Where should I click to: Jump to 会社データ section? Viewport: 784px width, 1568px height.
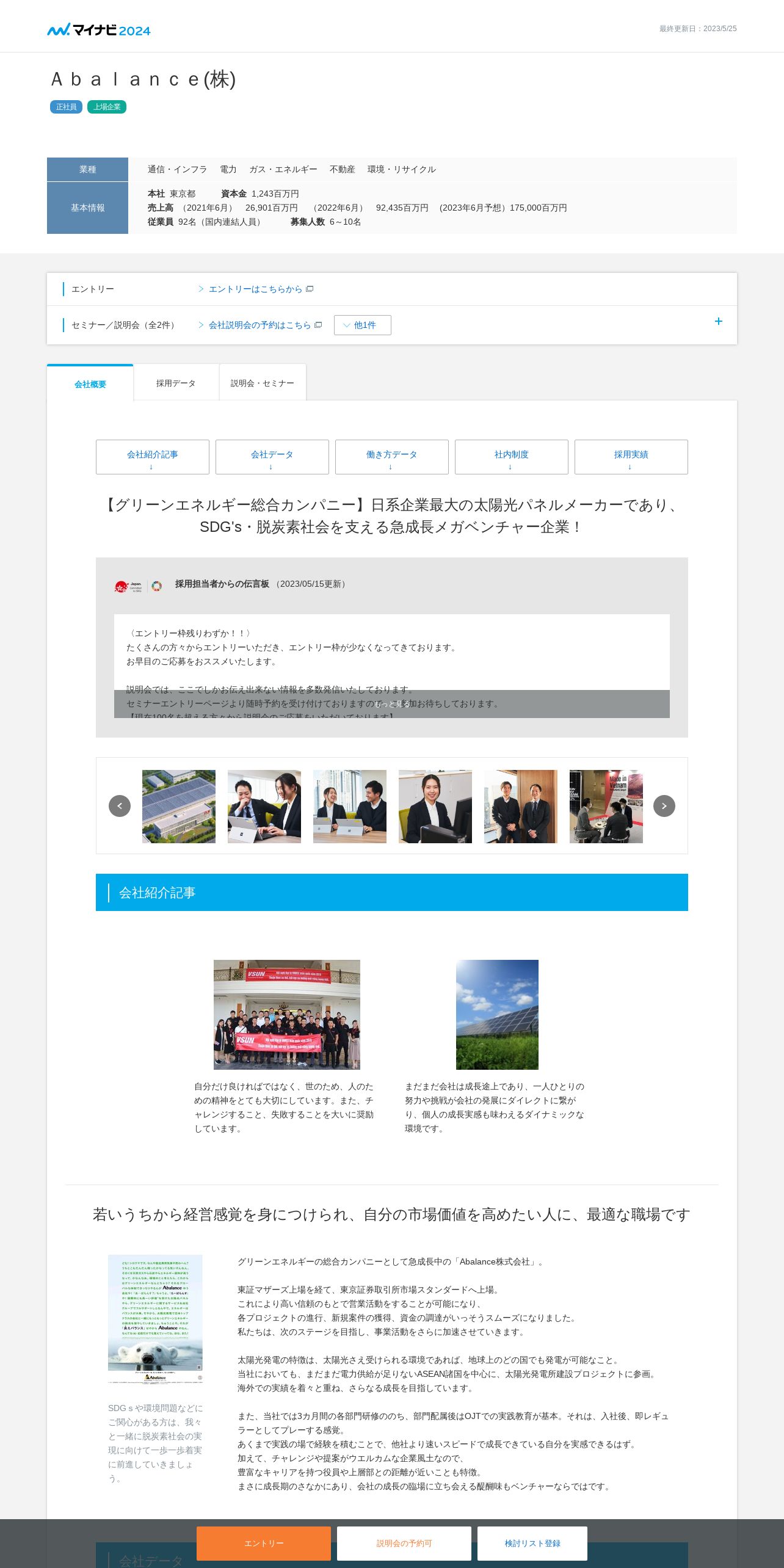[272, 457]
